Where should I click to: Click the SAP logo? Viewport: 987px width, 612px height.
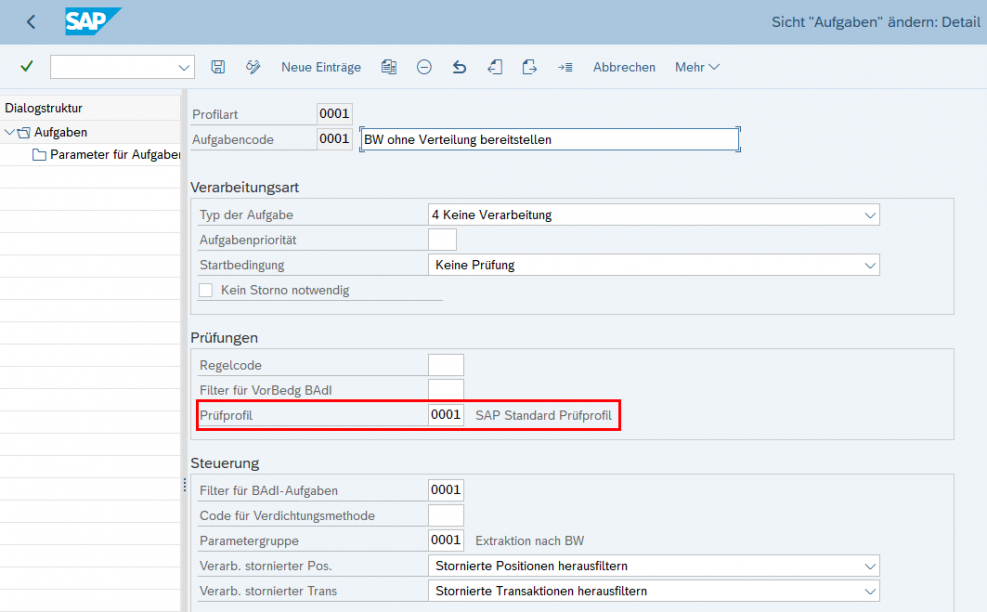[x=93, y=21]
